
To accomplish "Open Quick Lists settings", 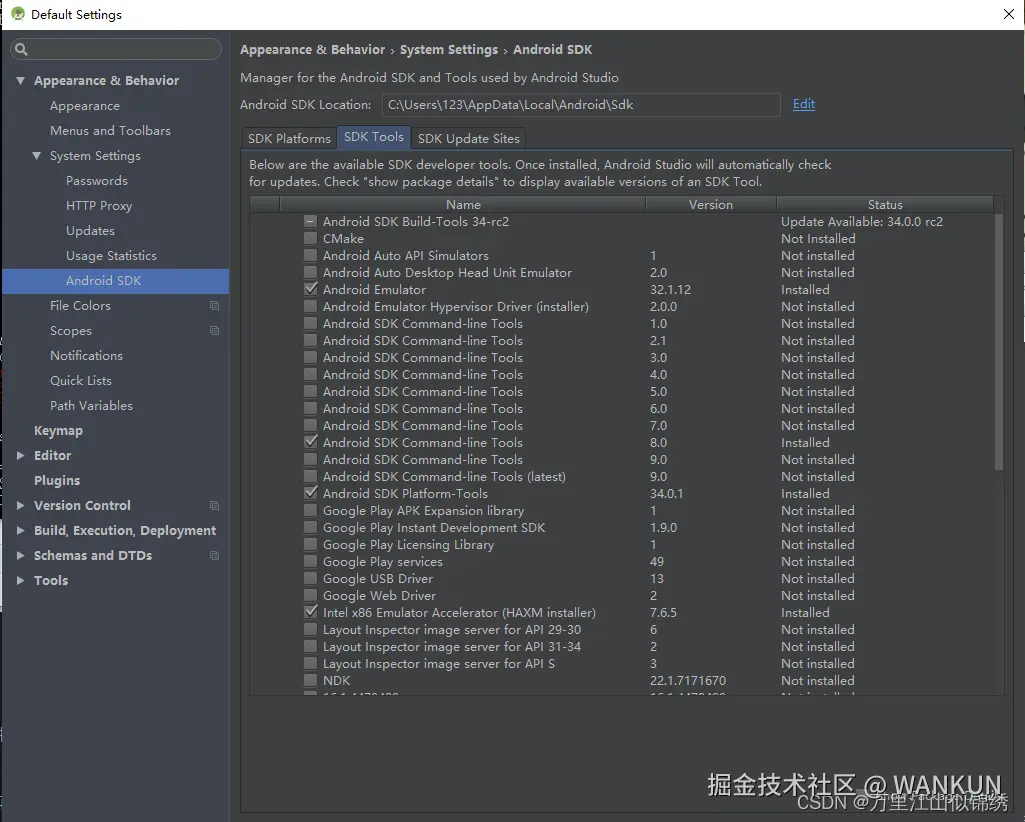I will (81, 380).
